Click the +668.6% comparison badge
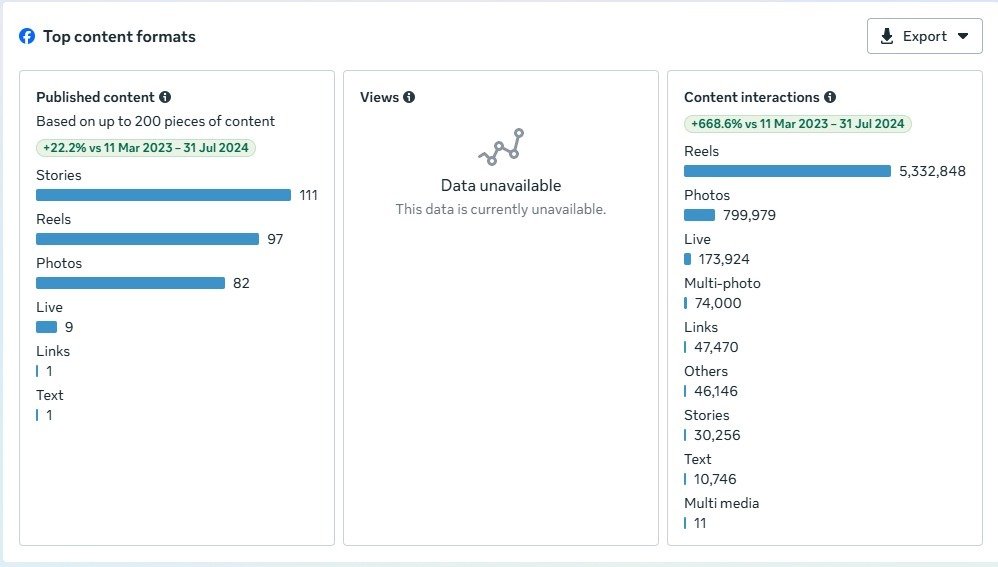The image size is (998, 567). coord(798,124)
